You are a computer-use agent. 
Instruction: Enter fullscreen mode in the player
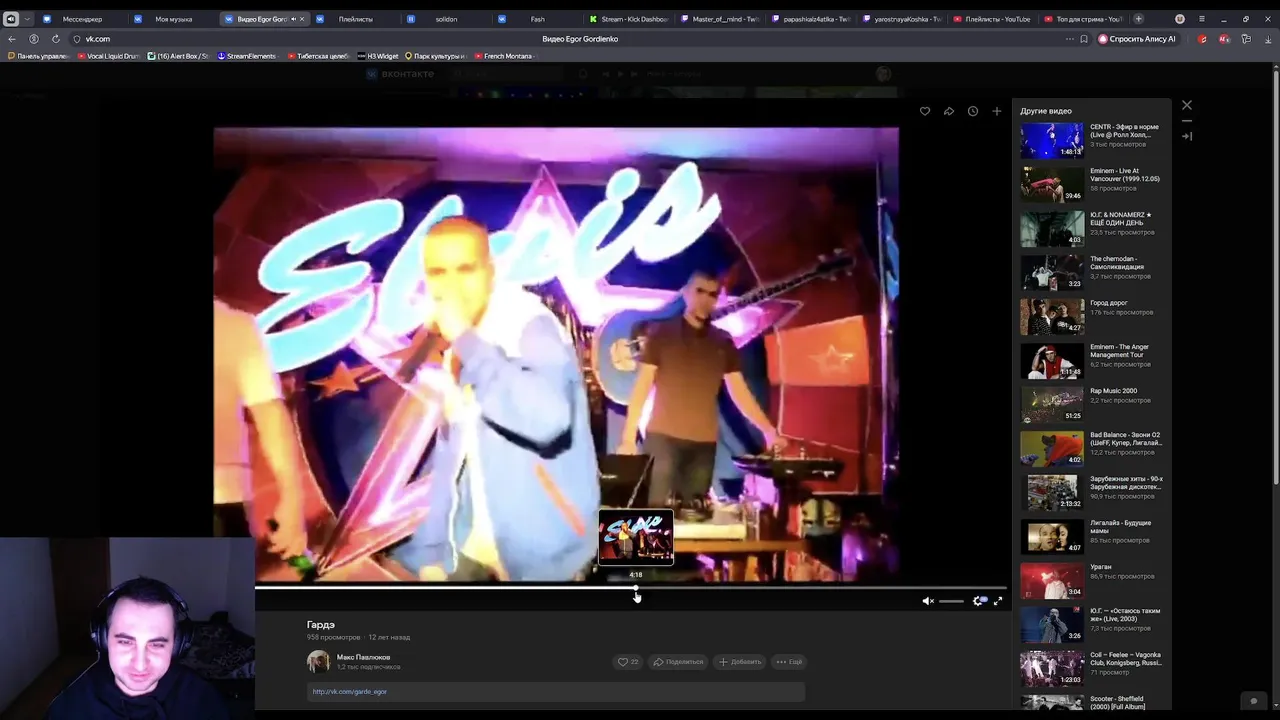[998, 601]
